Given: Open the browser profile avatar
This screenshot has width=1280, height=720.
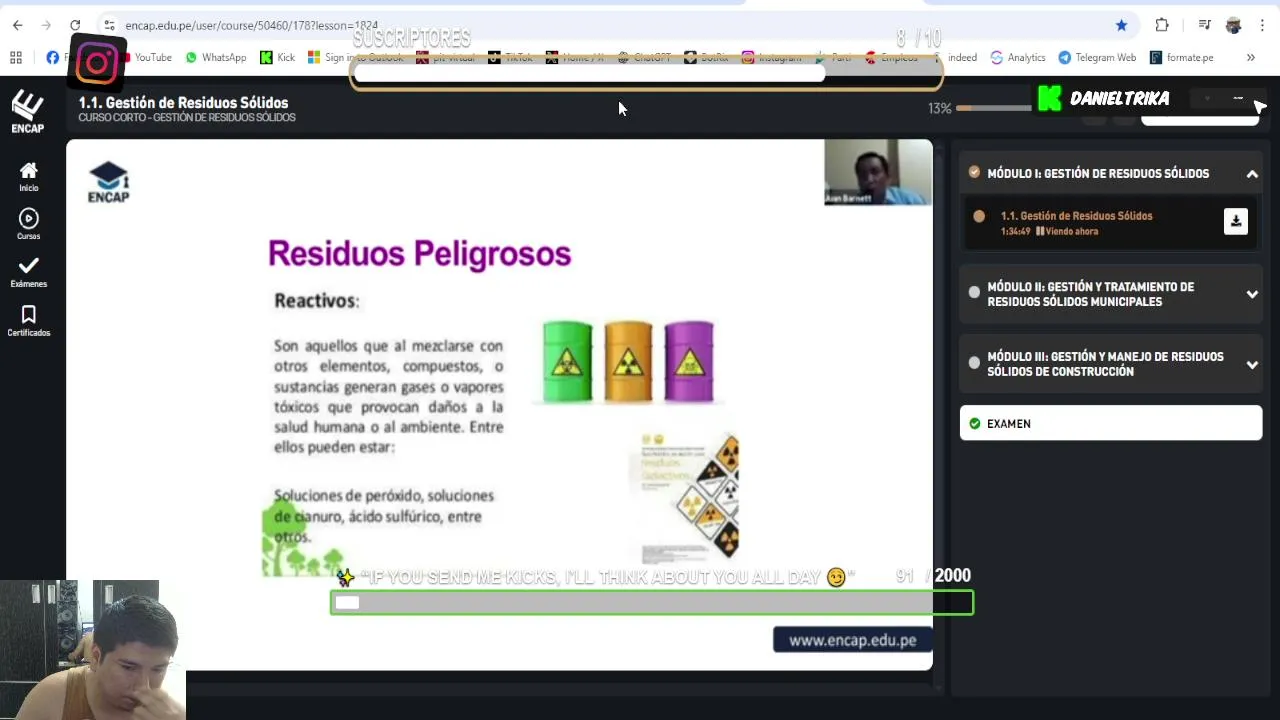Looking at the screenshot, I should point(1233,25).
